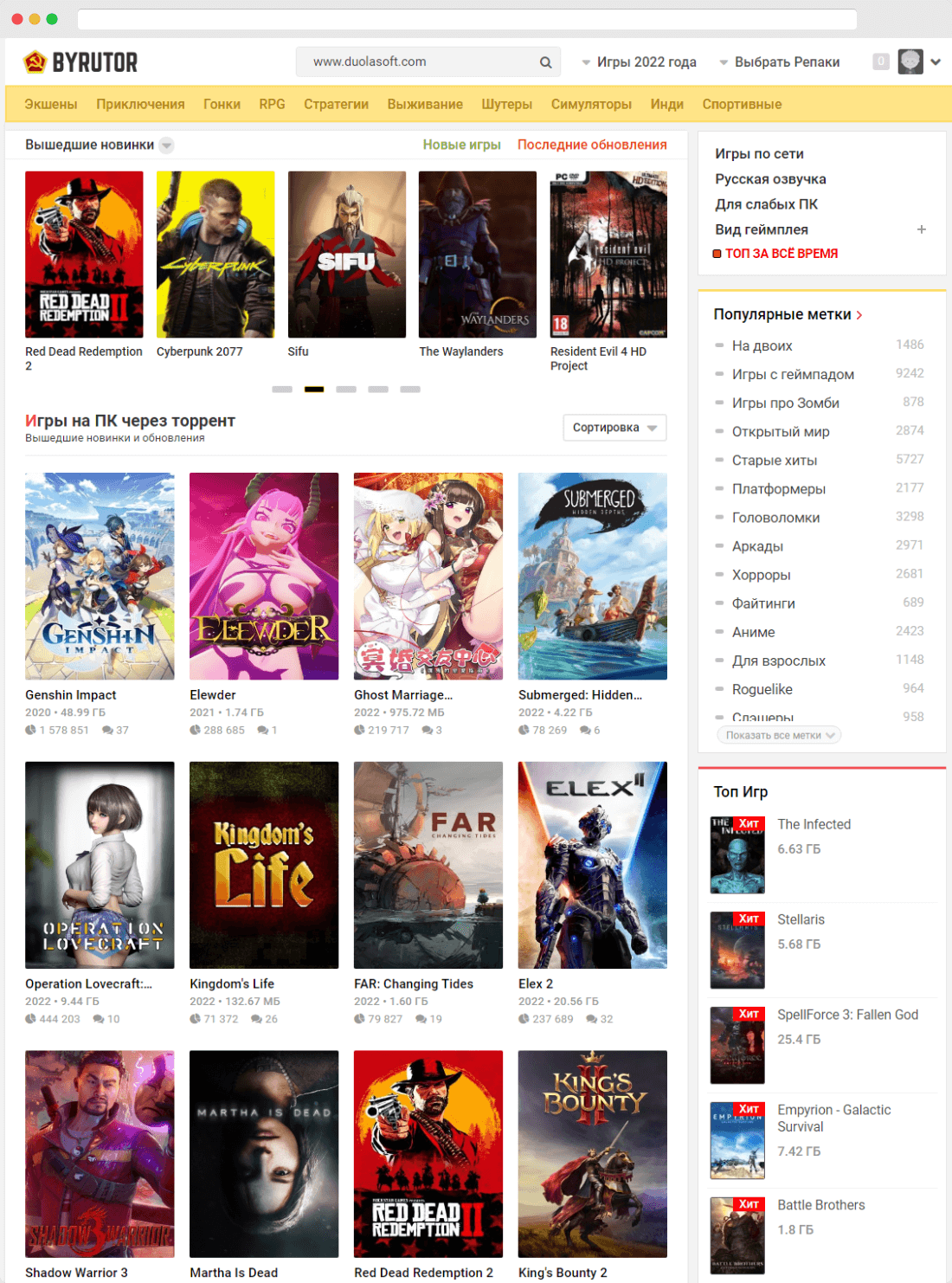The width and height of the screenshot is (952, 1283).
Task: Open Русская озвучка sidebar link
Action: point(770,179)
